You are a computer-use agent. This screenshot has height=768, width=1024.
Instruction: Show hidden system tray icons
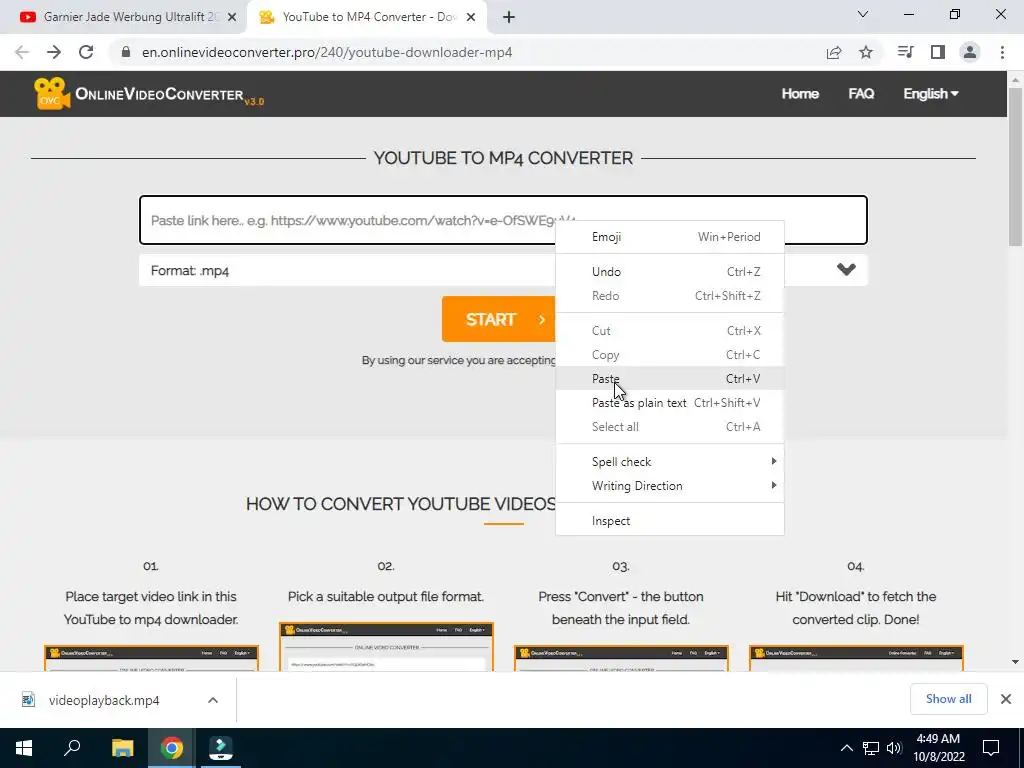[846, 748]
